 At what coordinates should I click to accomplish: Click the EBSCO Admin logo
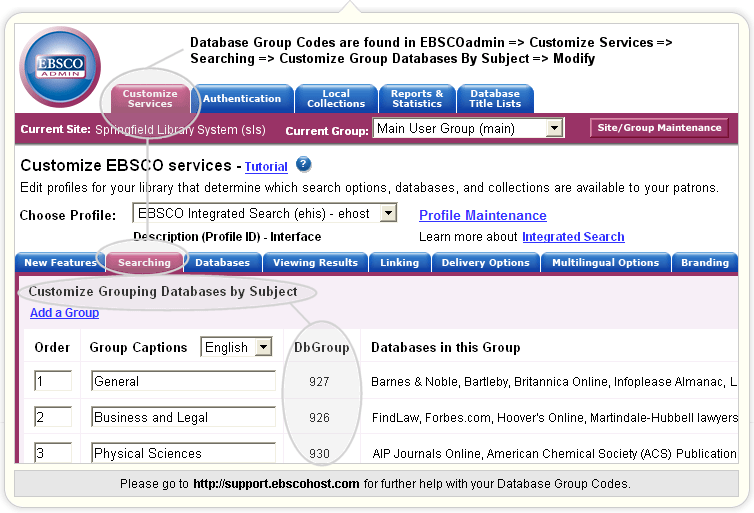click(60, 67)
